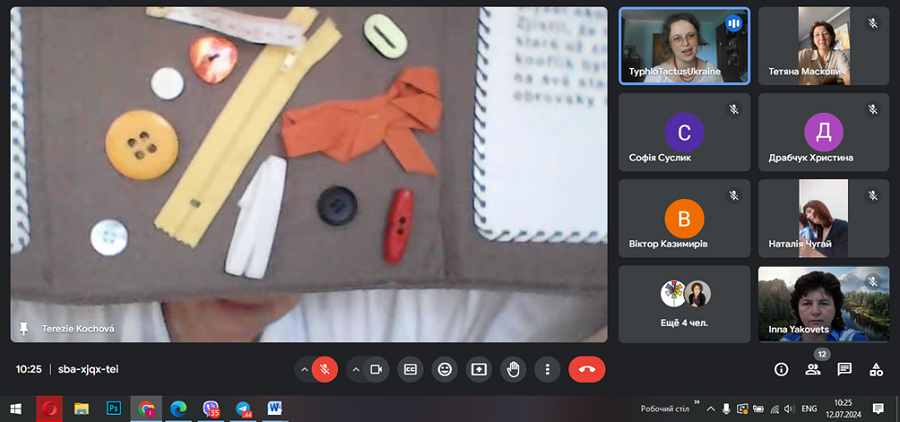Unmute the microphone in call controls
Image resolution: width=900 pixels, height=422 pixels.
point(325,370)
